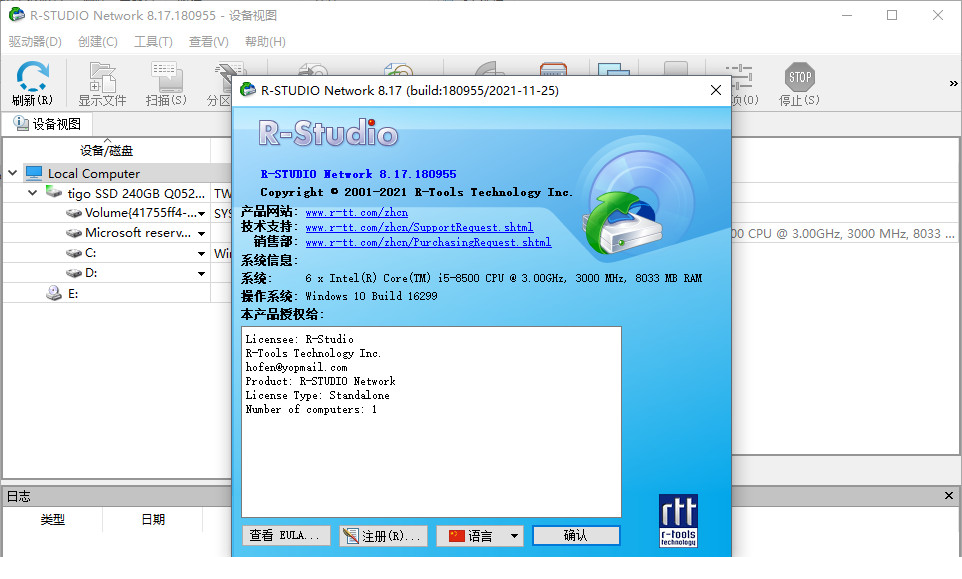Open the SupportRequest.shtml link
This screenshot has width=962, height=579.
click(x=419, y=227)
